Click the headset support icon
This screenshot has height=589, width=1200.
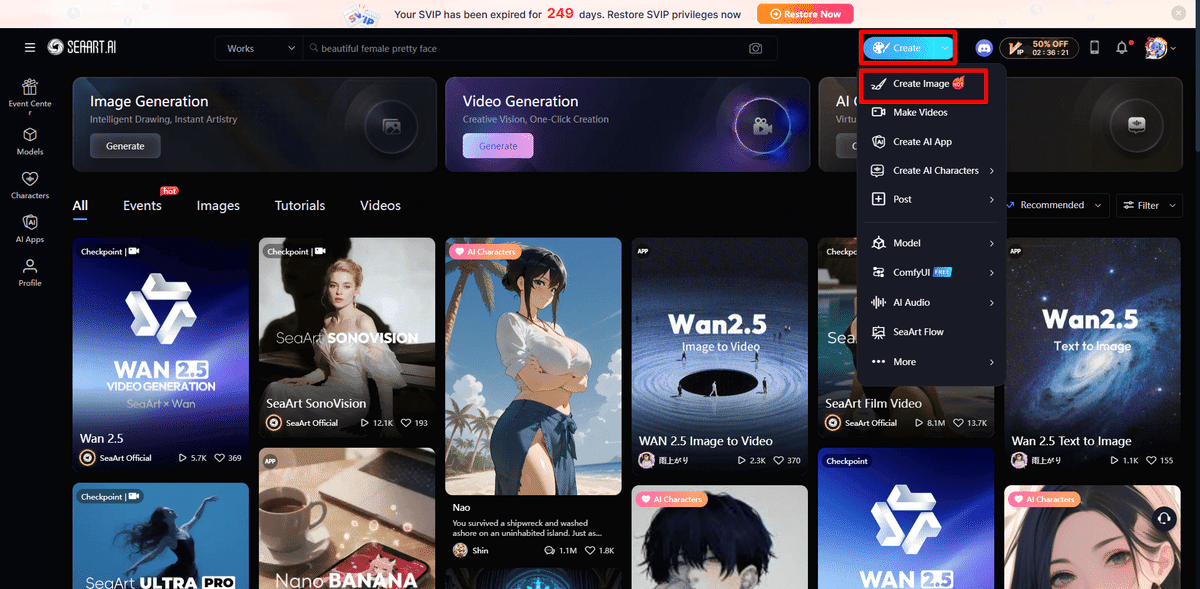click(x=1163, y=518)
